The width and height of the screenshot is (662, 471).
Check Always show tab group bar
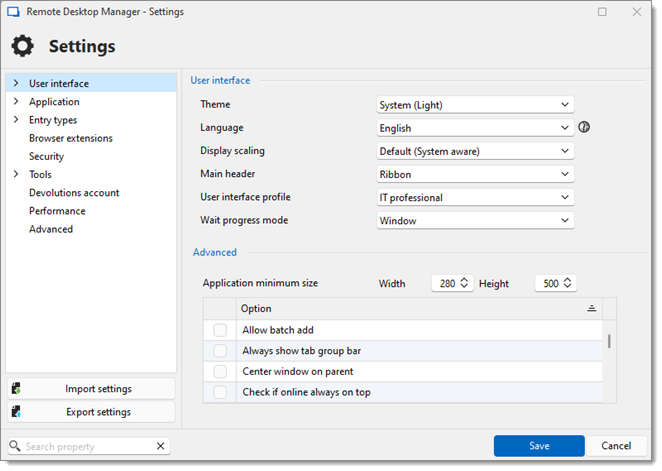tap(220, 351)
